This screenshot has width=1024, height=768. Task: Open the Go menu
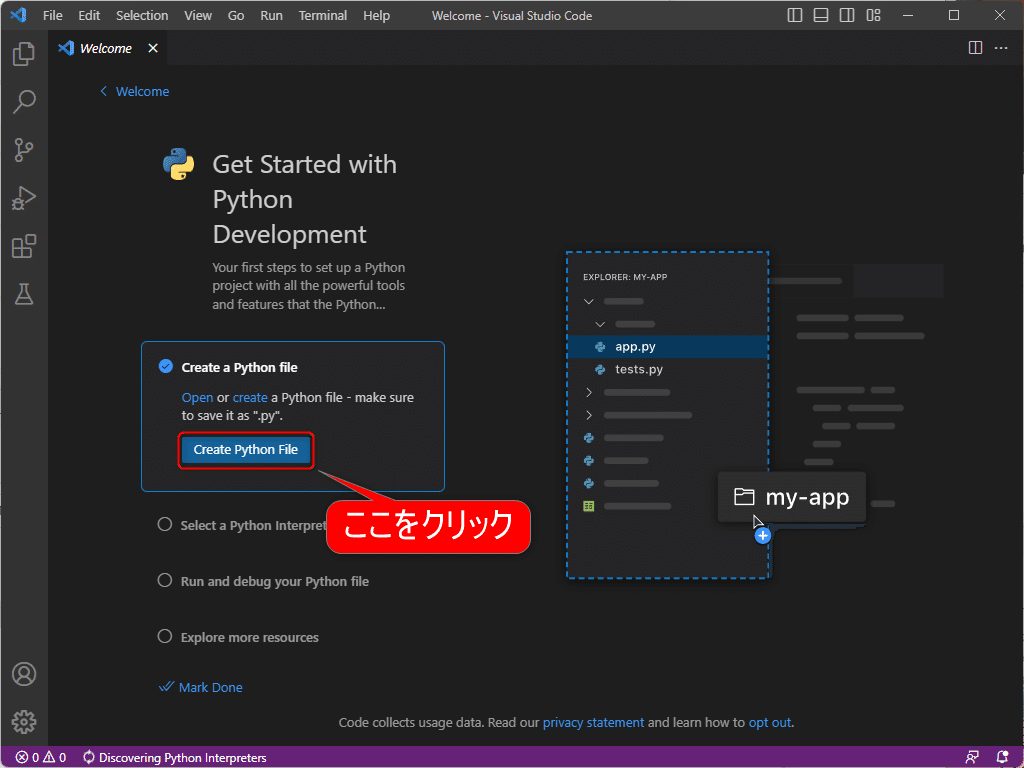pos(236,15)
